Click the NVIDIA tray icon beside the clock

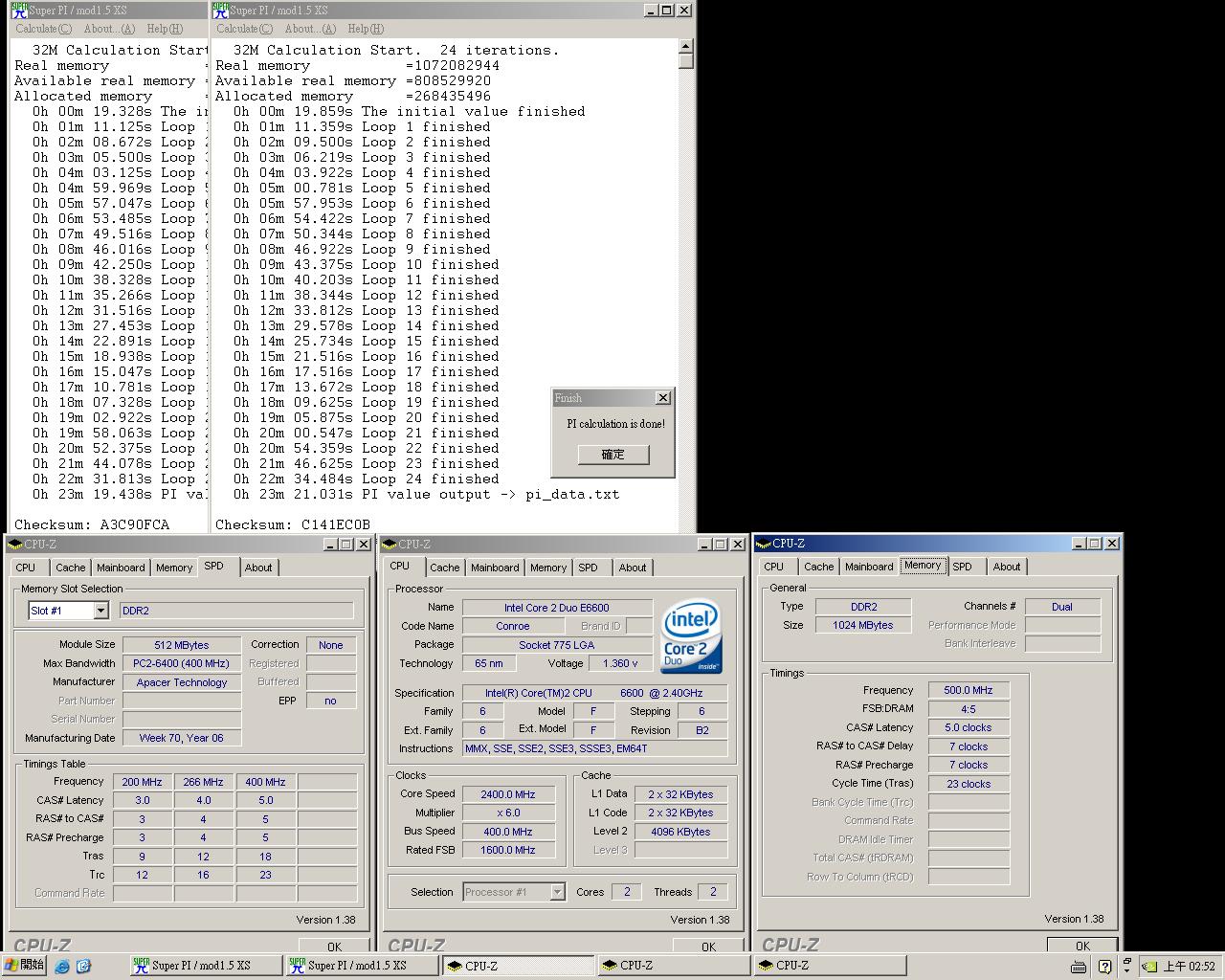point(1149,967)
